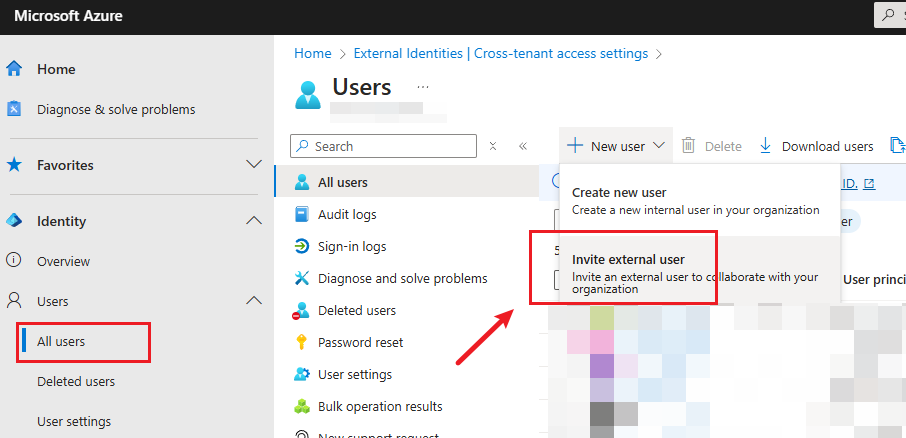Image resolution: width=906 pixels, height=438 pixels.
Task: Click the Users page heading text
Action: (x=362, y=87)
